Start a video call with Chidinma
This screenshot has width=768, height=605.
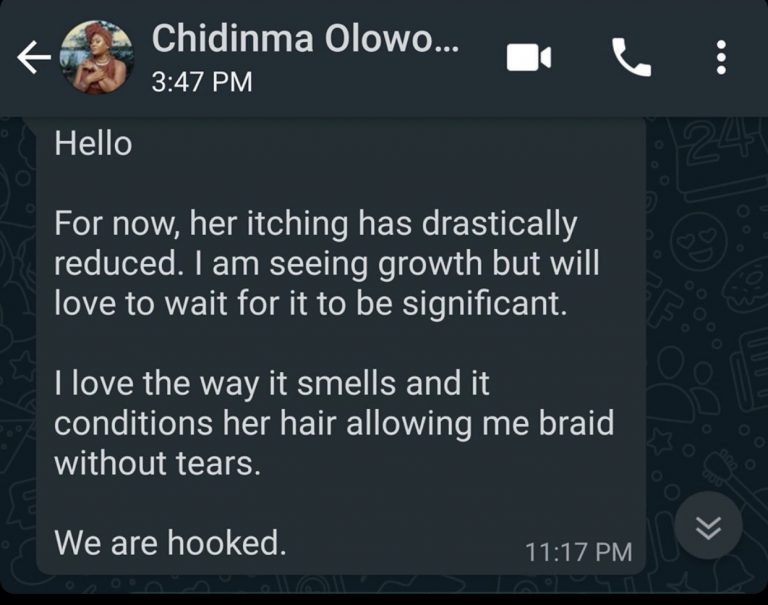pyautogui.click(x=528, y=57)
